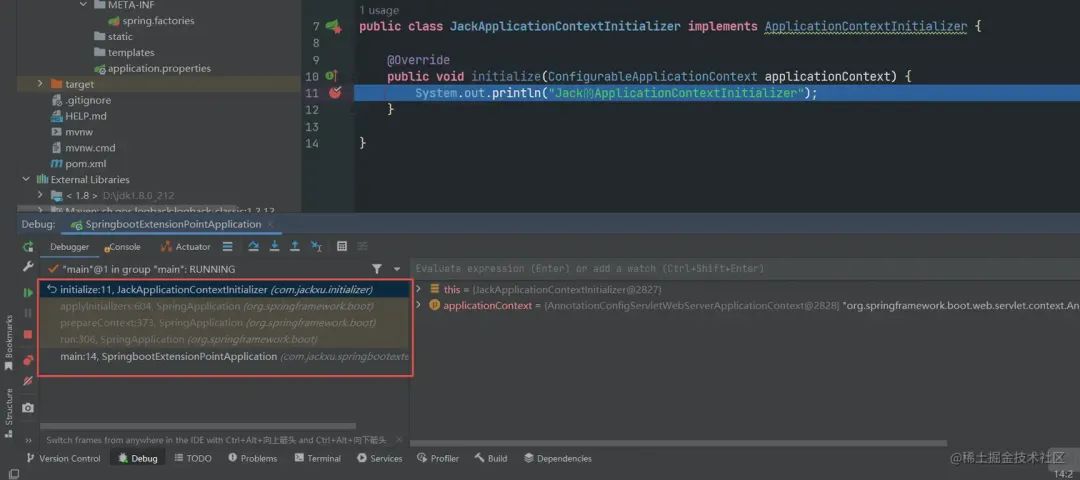Screen dimensions: 1080x480
Task: Toggle the breakpoint on line 11
Action: pos(335,93)
